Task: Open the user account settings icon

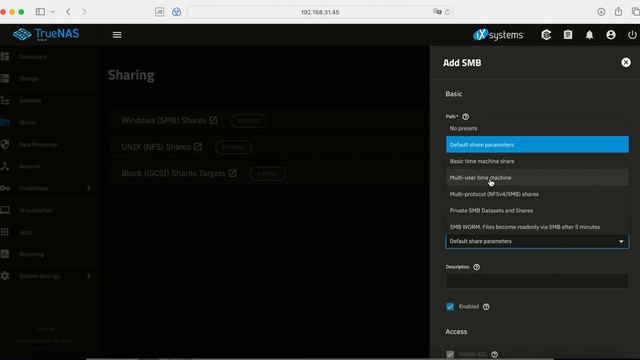Action: tap(611, 35)
